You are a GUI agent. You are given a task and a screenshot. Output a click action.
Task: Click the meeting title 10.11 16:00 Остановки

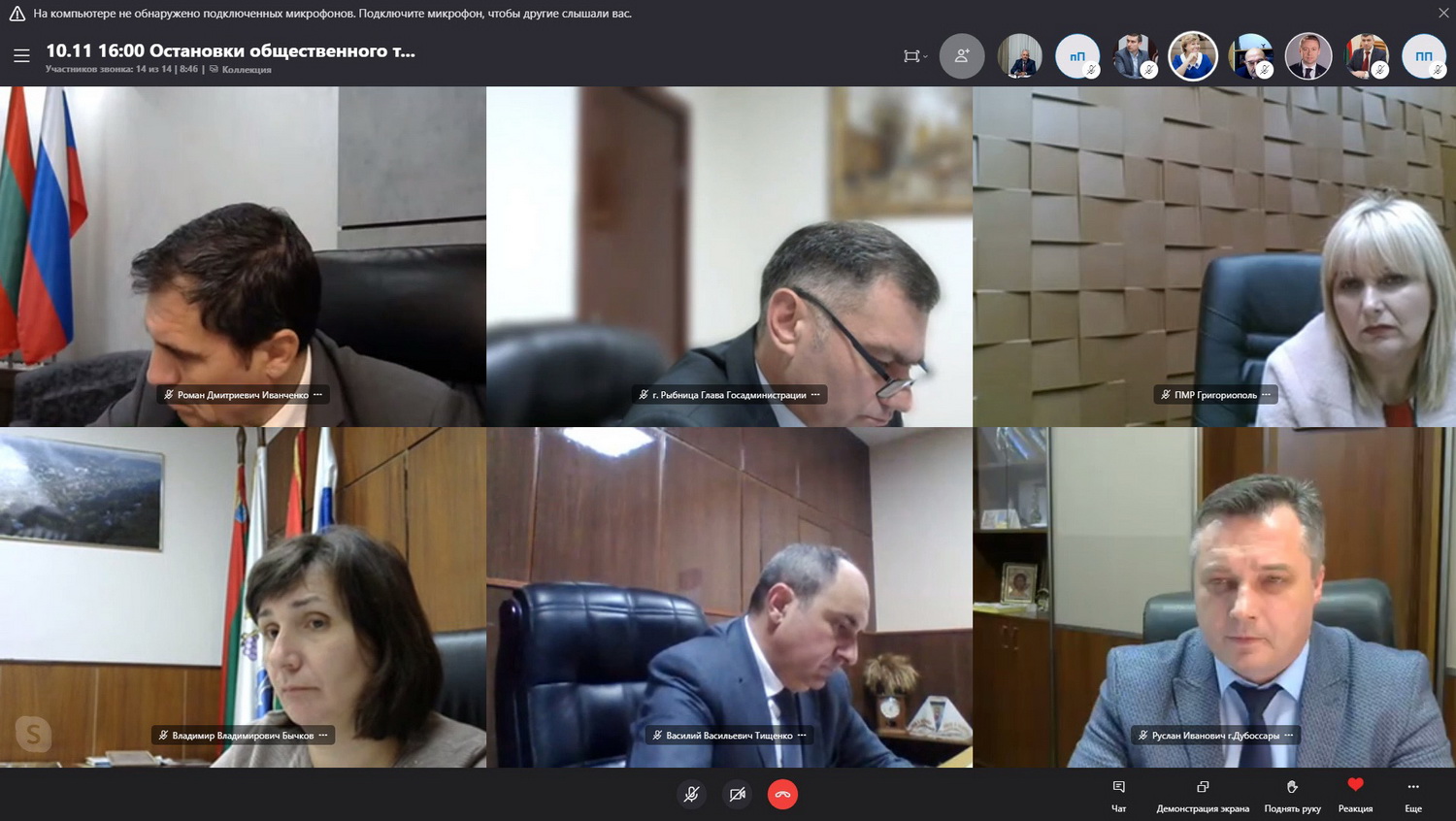[x=230, y=50]
